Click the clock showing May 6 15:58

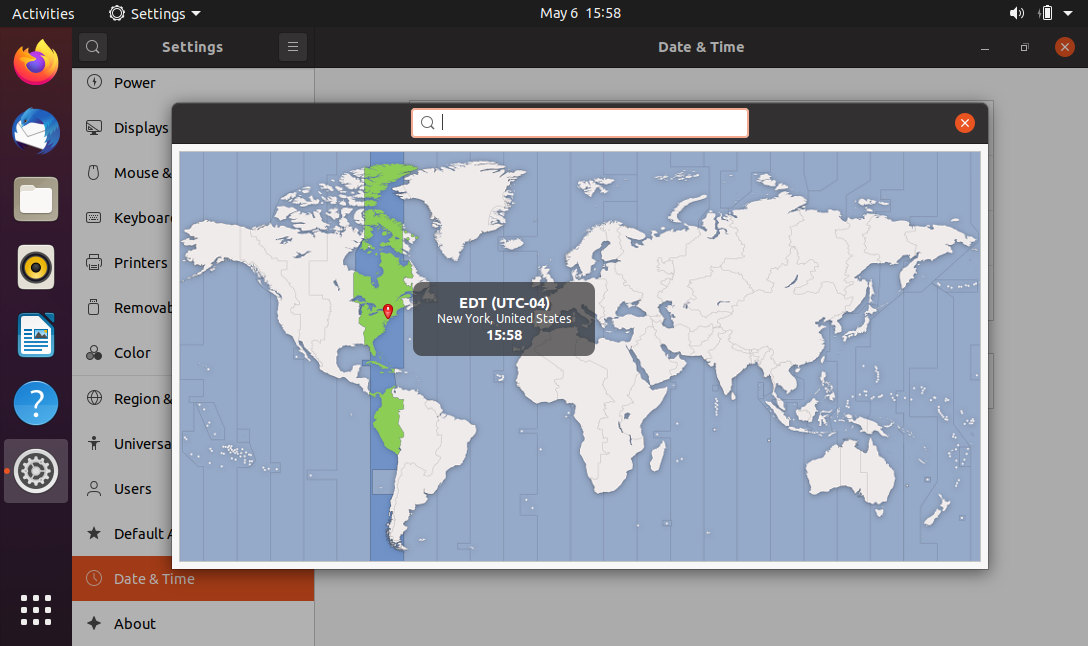pos(580,14)
